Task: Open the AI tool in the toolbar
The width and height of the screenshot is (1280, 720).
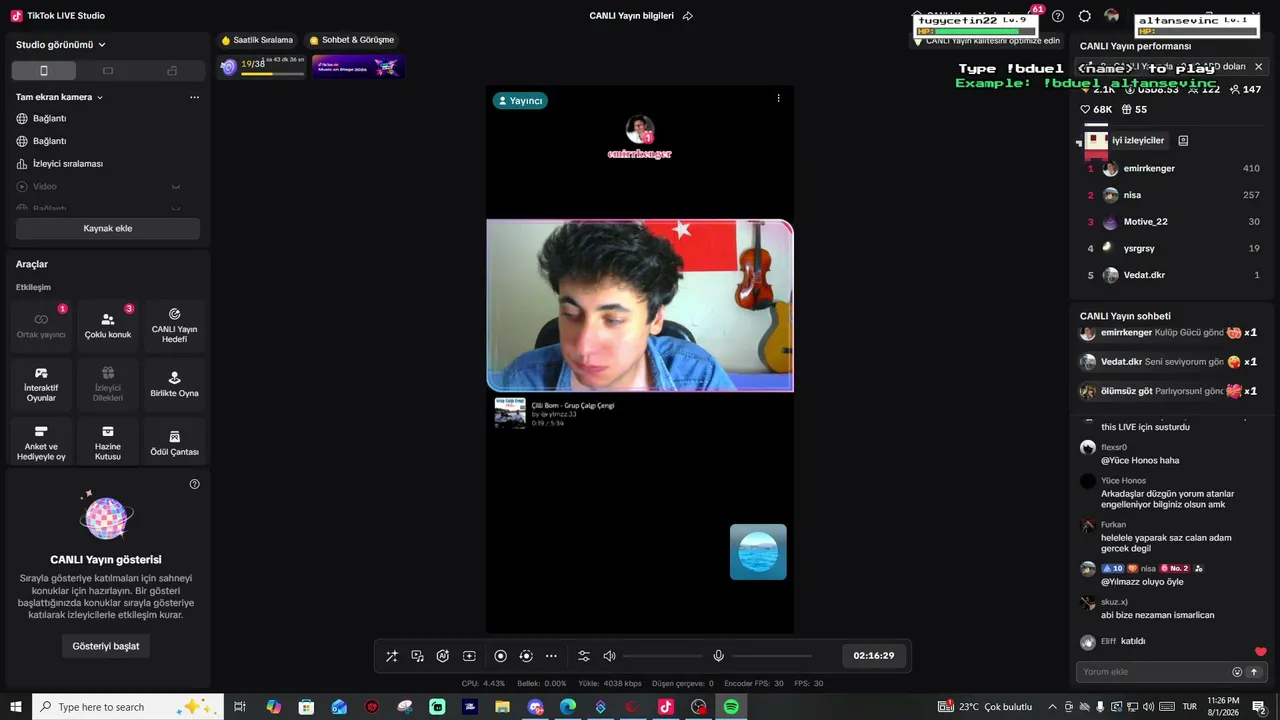Action: (x=443, y=656)
